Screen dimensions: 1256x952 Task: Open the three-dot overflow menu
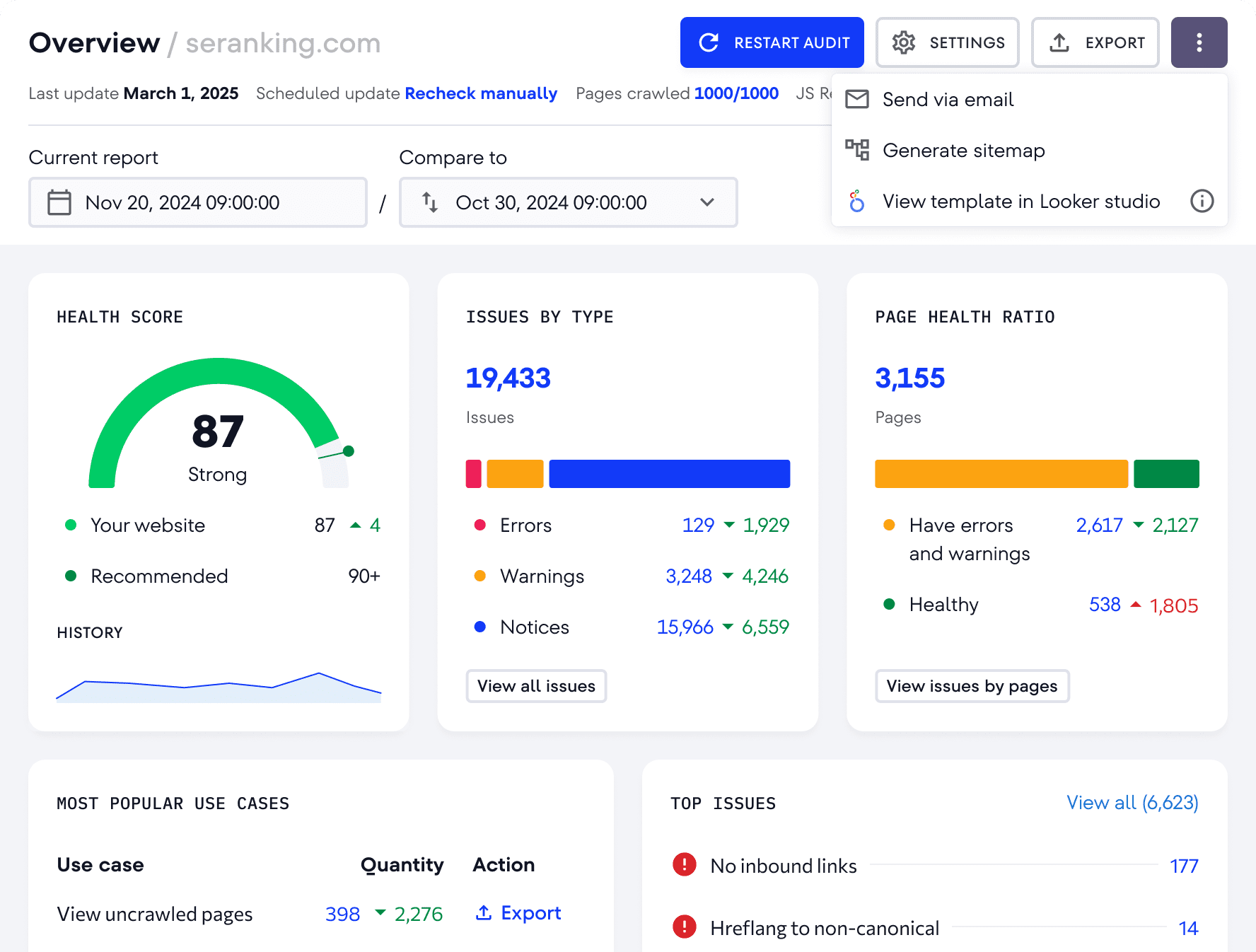pyautogui.click(x=1199, y=42)
